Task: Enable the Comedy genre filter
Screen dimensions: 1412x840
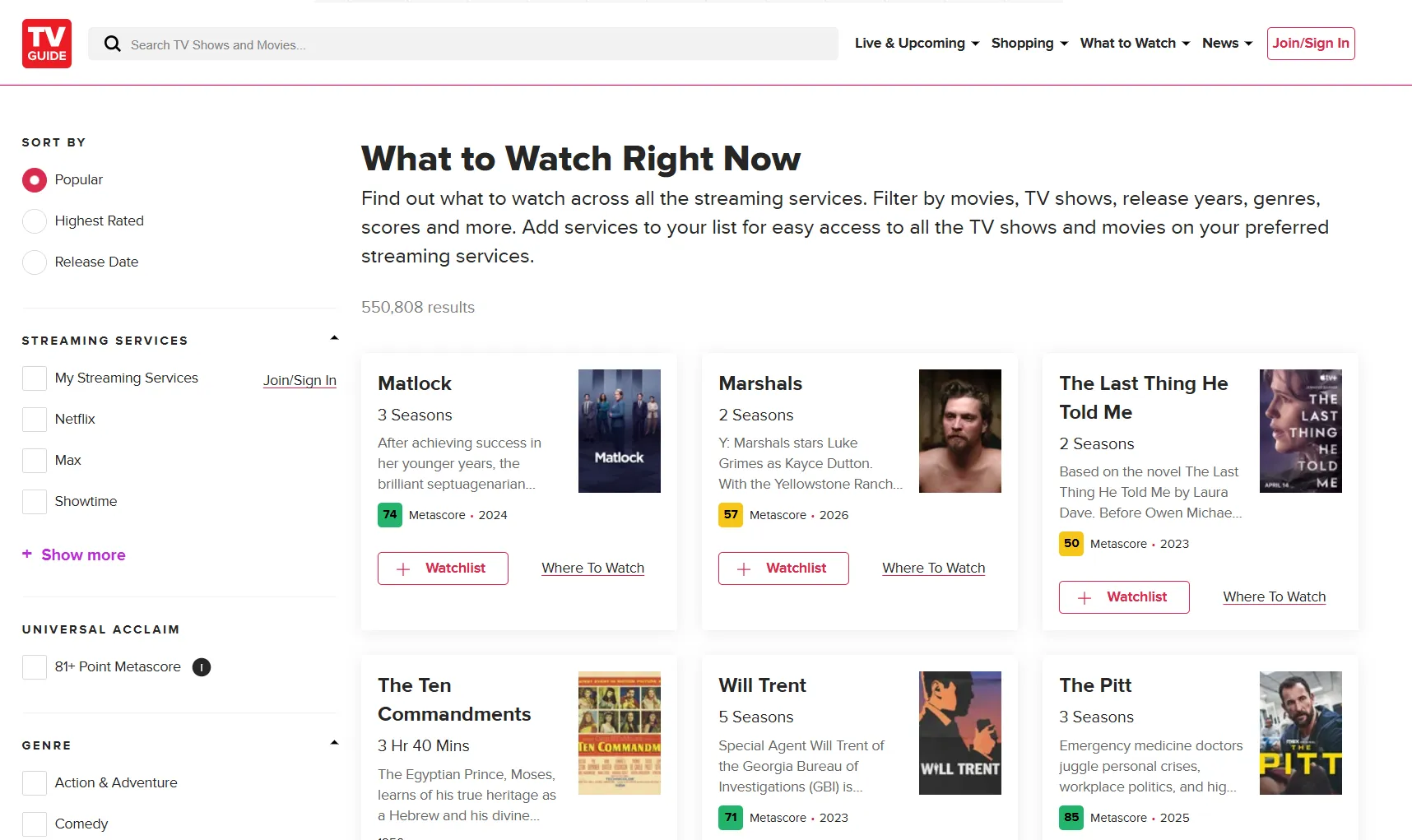Action: click(x=34, y=824)
